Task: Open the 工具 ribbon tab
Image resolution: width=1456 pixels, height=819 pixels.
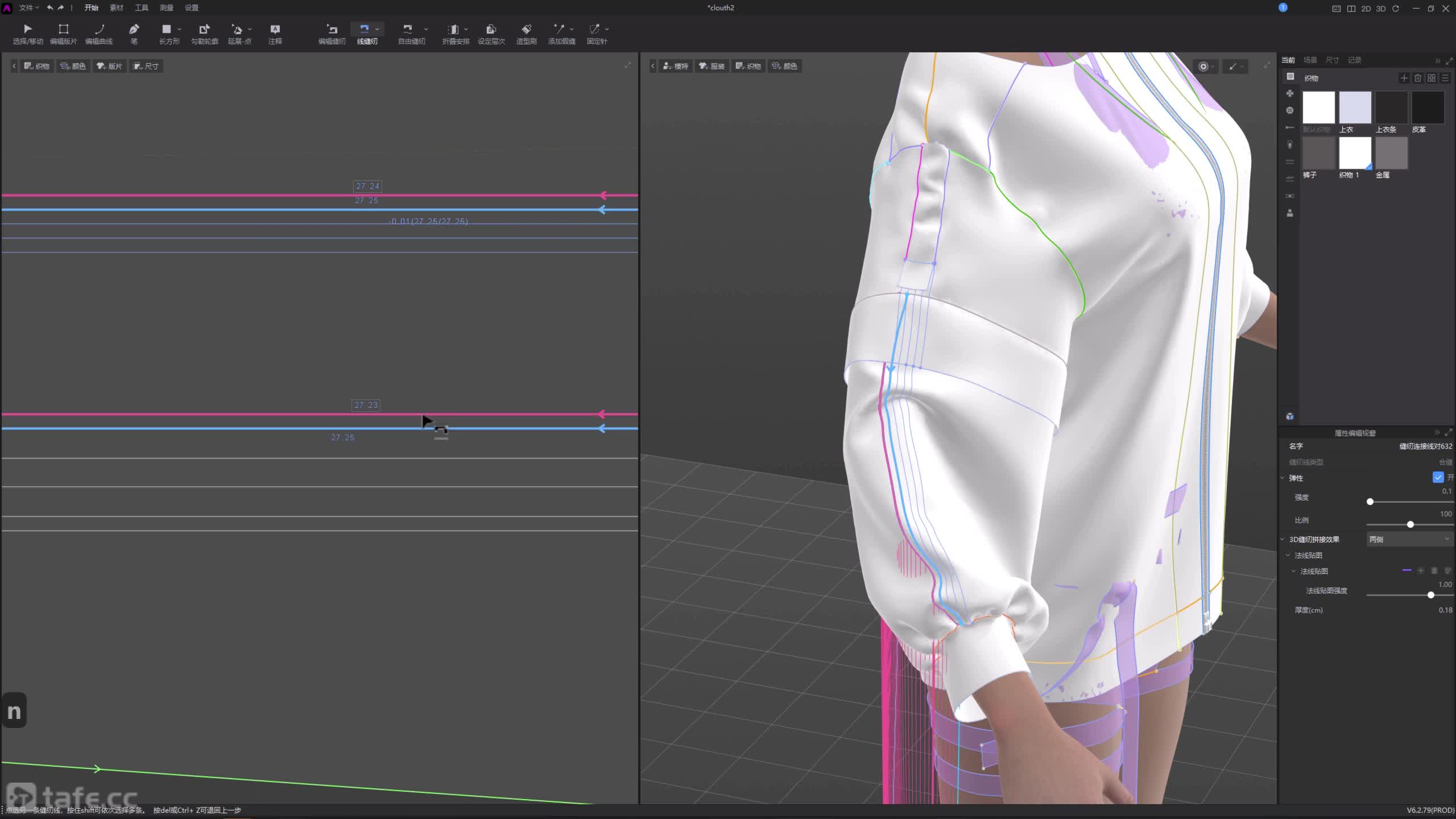Action: click(x=141, y=8)
